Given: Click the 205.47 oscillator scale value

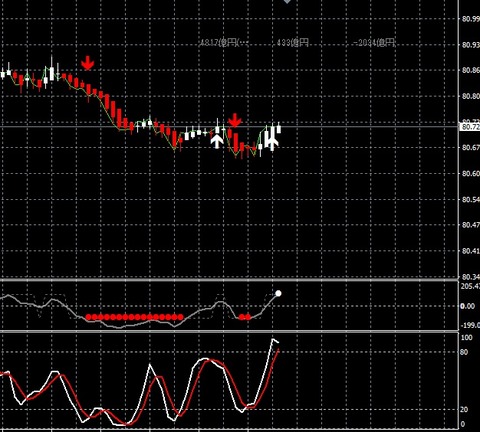Looking at the screenshot, I should 470,286.
